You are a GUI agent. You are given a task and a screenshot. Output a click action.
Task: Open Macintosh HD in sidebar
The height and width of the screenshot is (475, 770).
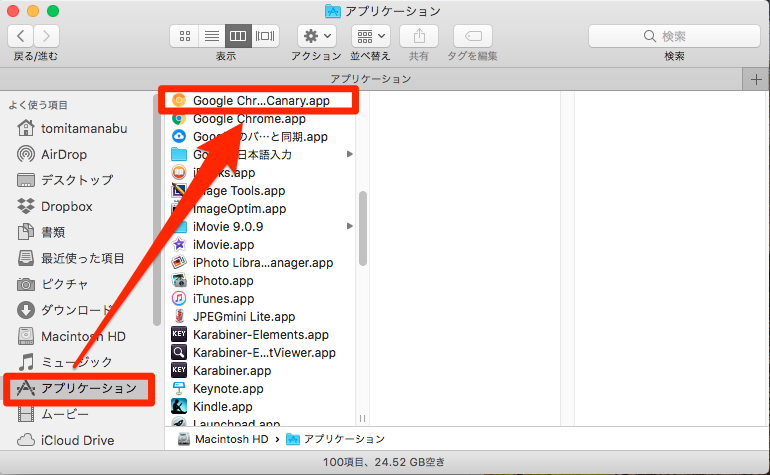point(71,336)
